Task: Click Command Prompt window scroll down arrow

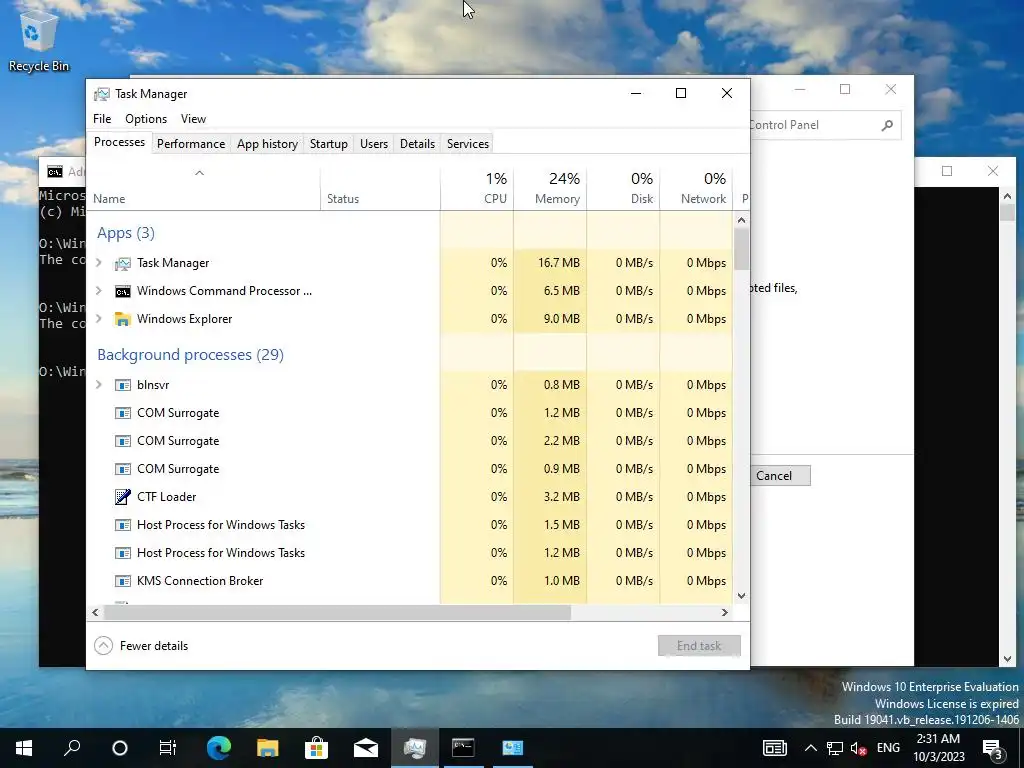Action: (1007, 659)
